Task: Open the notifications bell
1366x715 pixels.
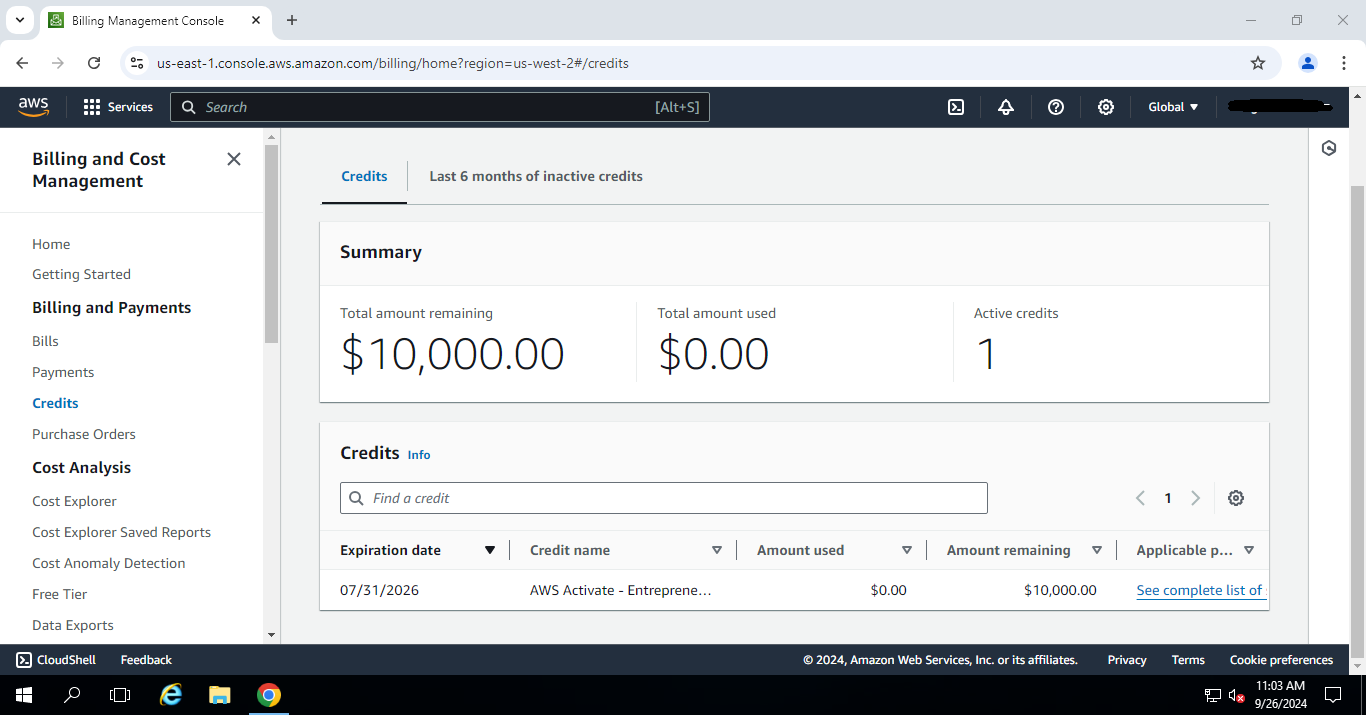Action: pos(1006,107)
